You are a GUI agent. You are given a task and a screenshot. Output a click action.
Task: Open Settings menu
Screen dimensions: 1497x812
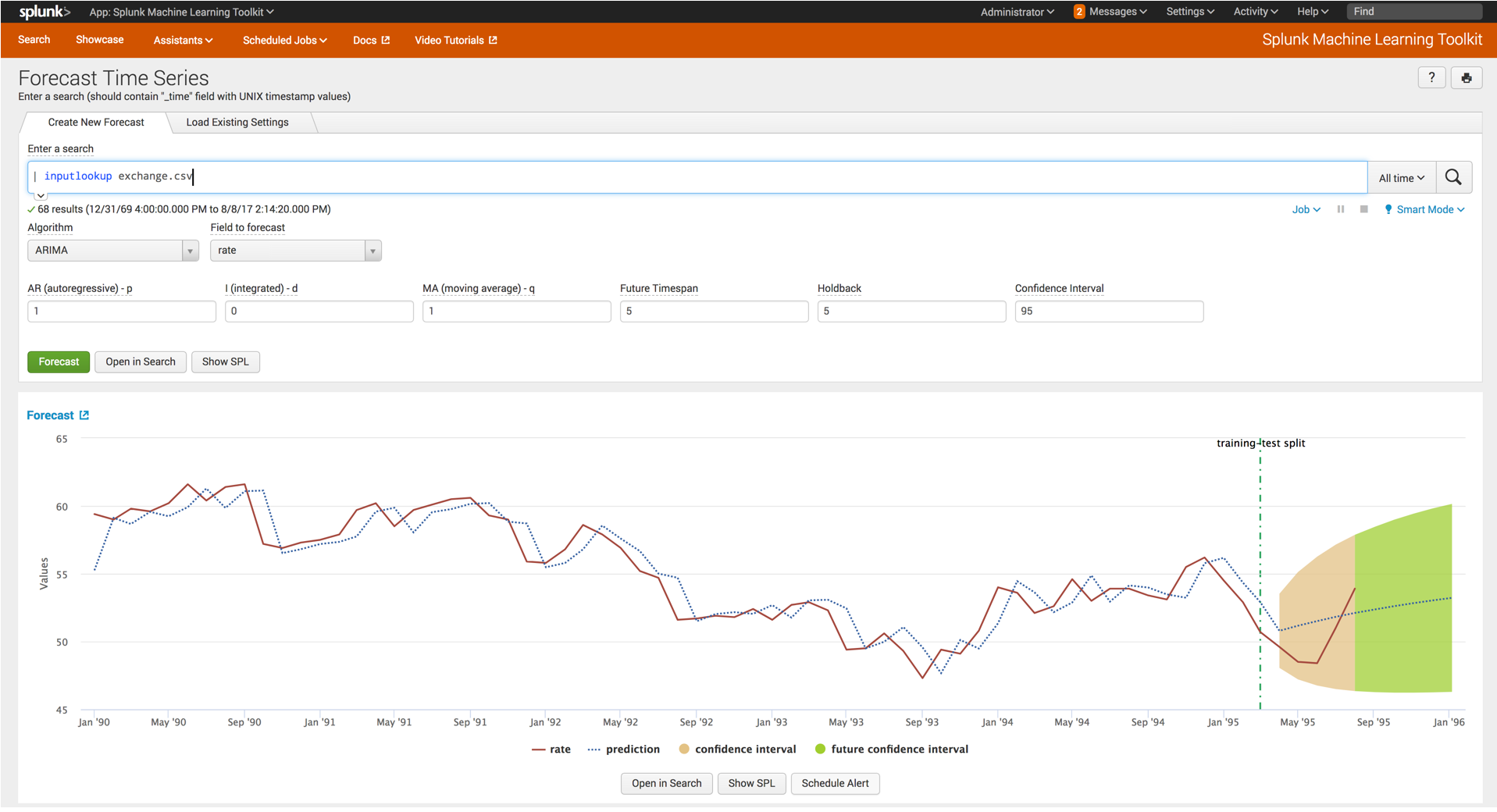click(x=1190, y=12)
